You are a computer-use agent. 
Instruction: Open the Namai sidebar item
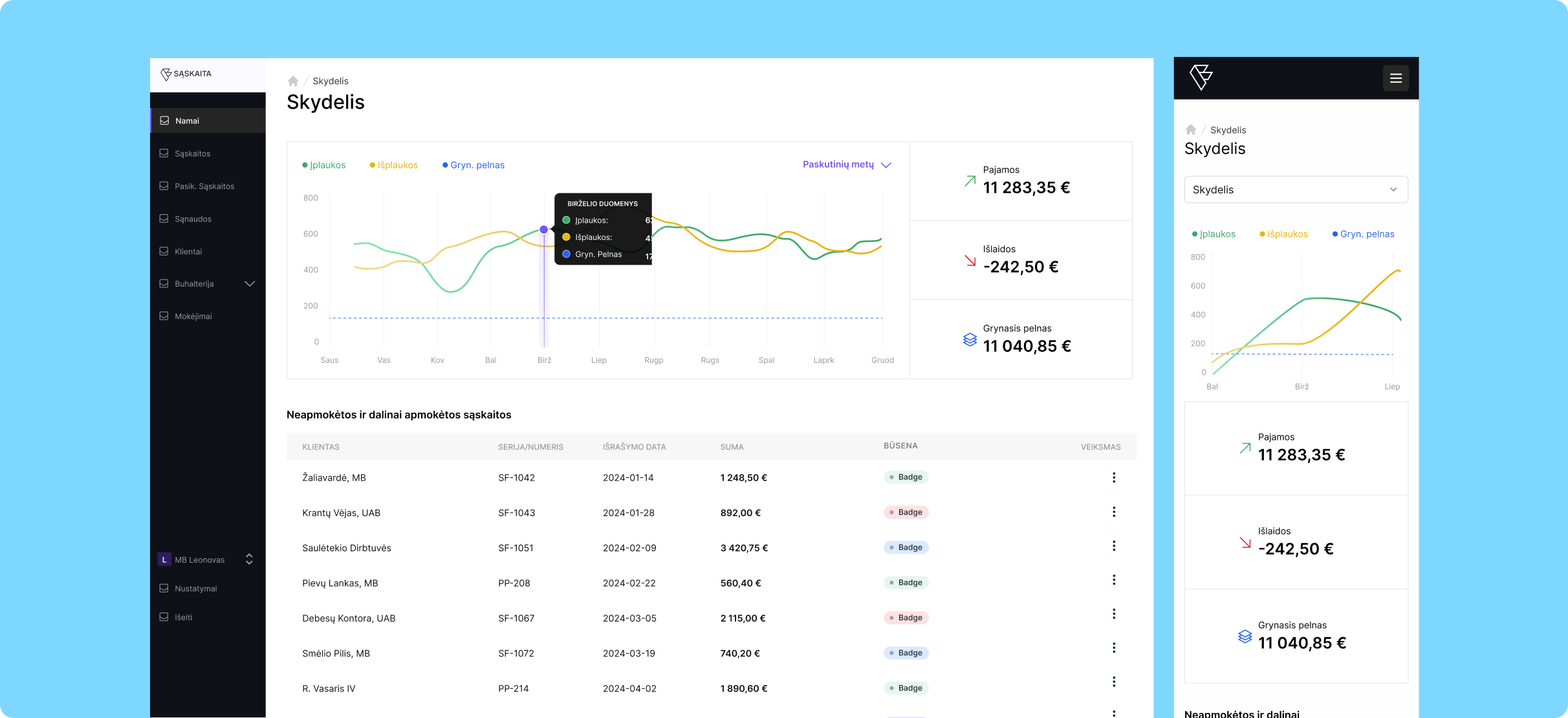[x=208, y=121]
